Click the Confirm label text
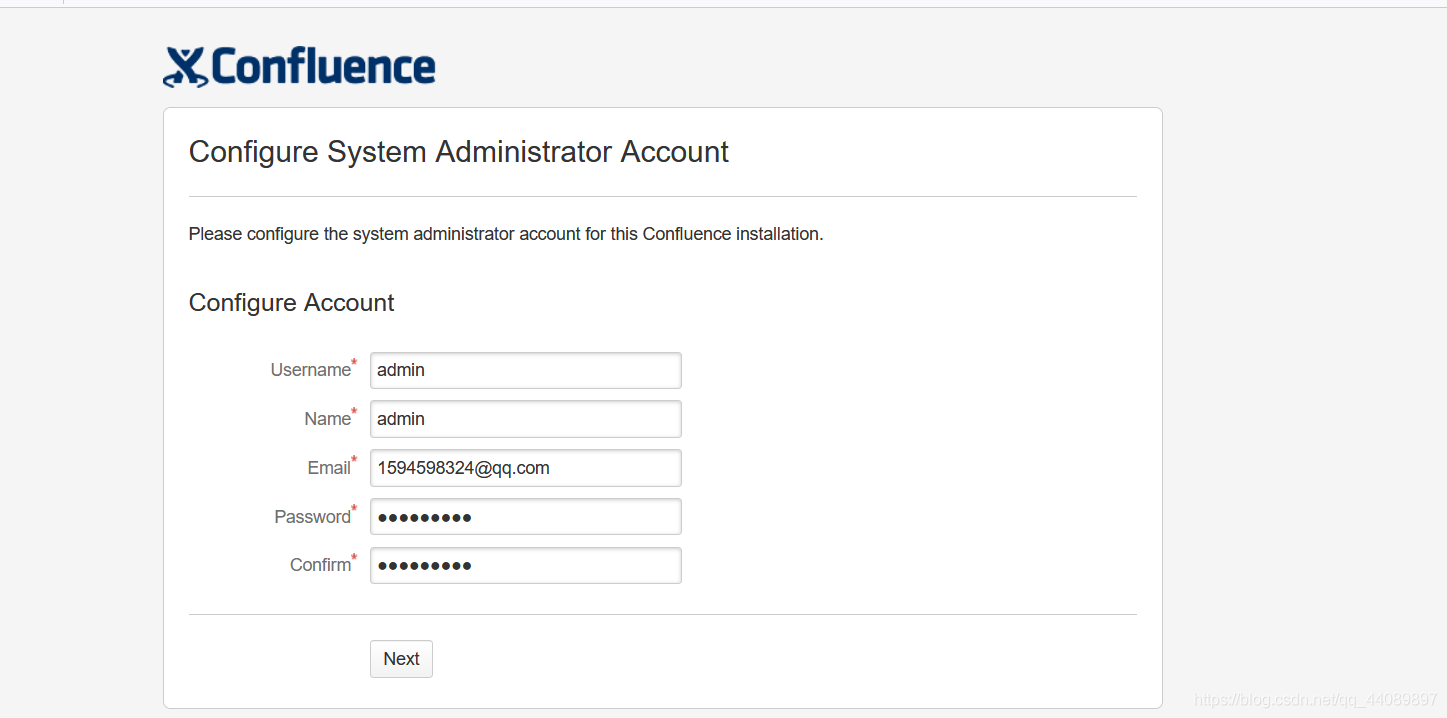The image size is (1447, 718). [x=321, y=565]
